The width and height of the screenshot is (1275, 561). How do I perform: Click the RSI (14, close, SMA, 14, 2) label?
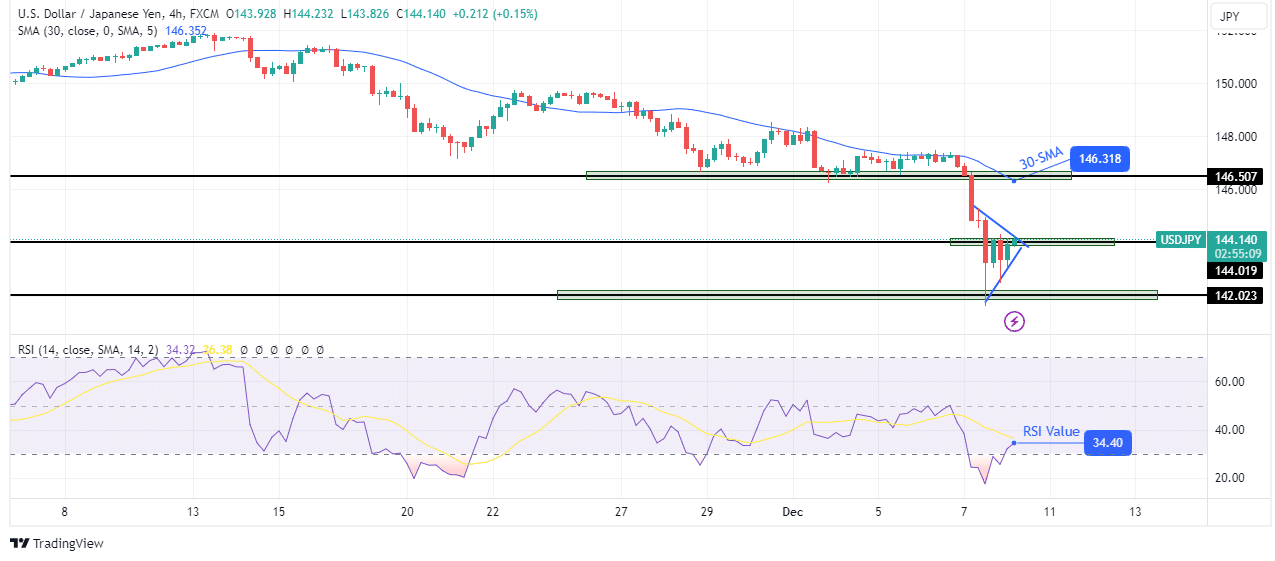point(88,350)
